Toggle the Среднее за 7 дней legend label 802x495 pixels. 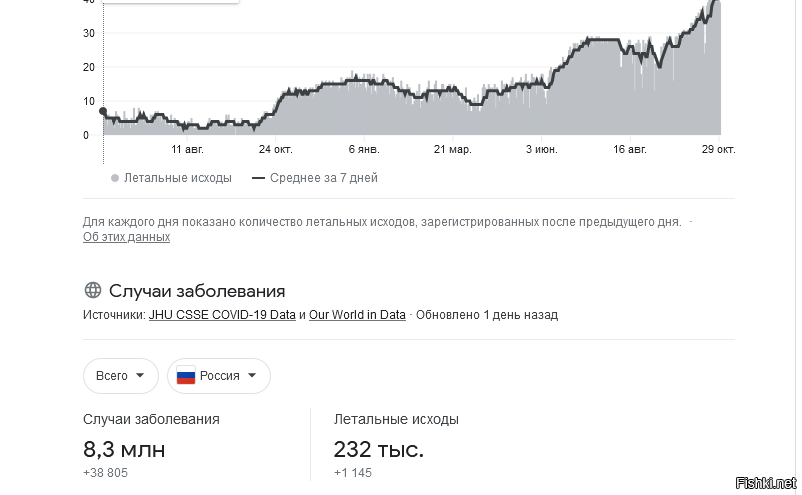324,178
